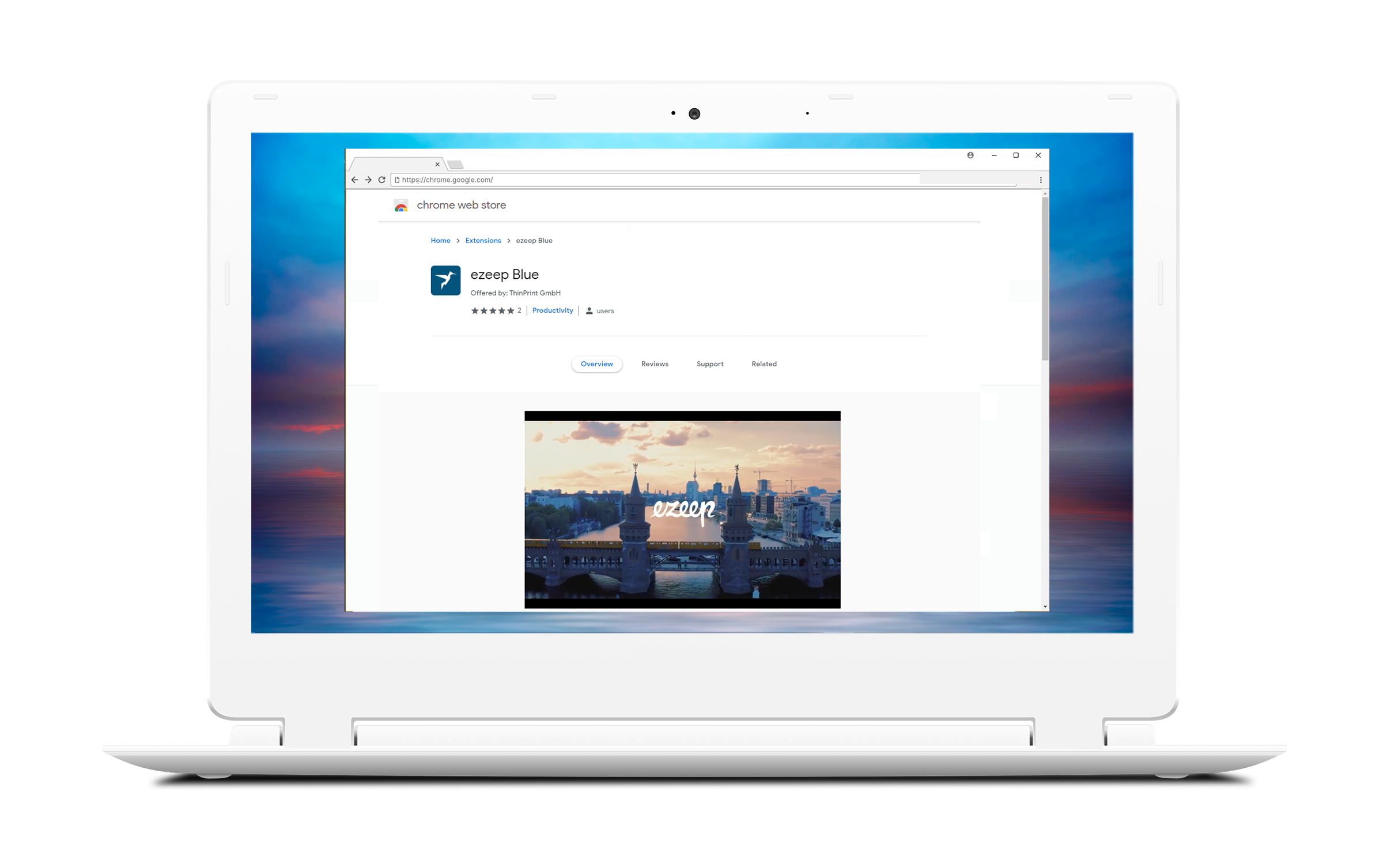Go forward with the browser forward arrow

coord(368,180)
